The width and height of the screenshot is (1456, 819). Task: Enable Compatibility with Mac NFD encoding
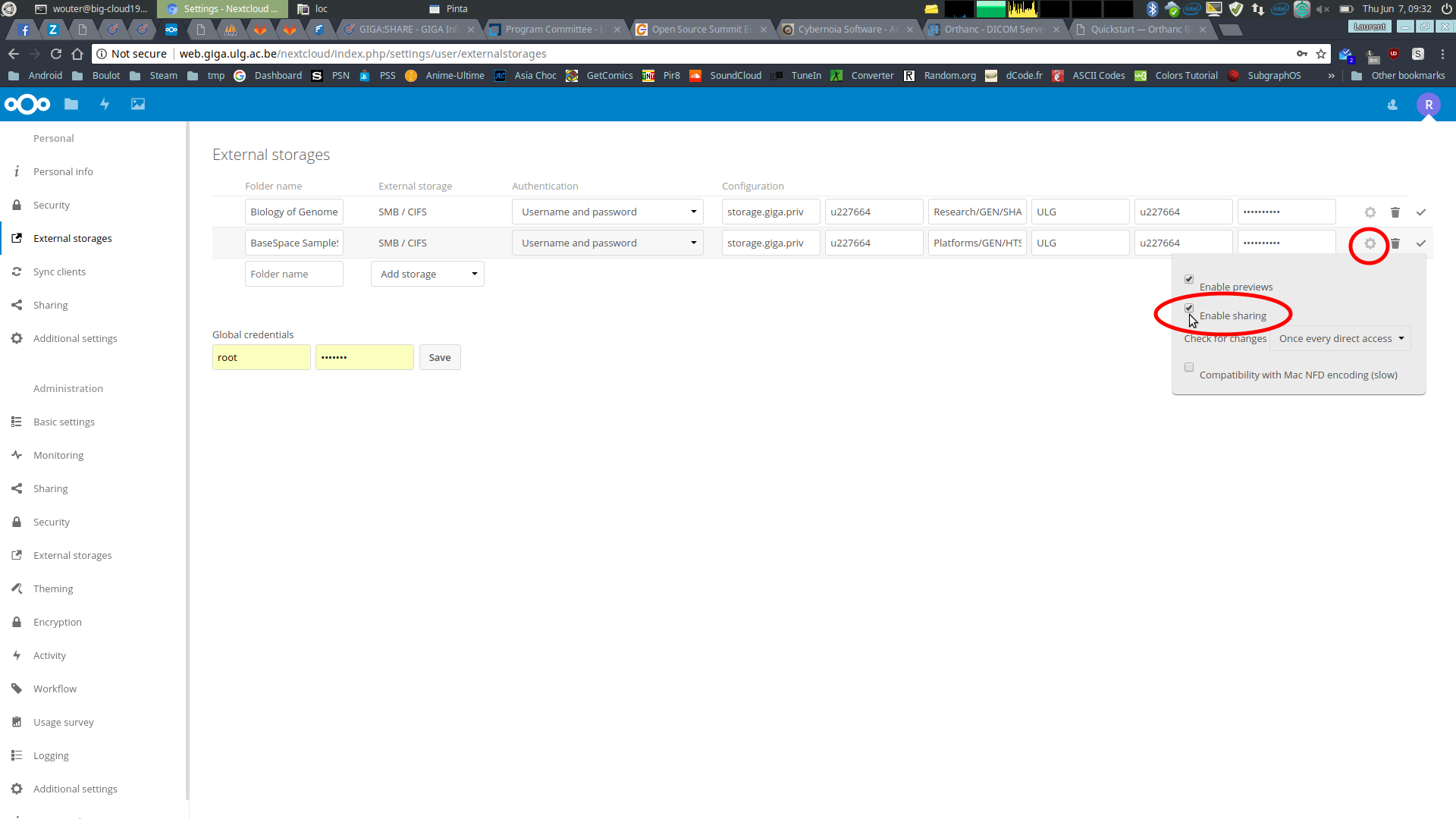pos(1189,367)
